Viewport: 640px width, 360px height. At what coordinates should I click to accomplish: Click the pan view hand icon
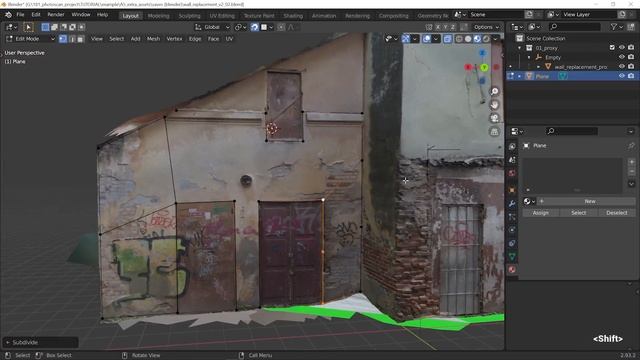(494, 105)
